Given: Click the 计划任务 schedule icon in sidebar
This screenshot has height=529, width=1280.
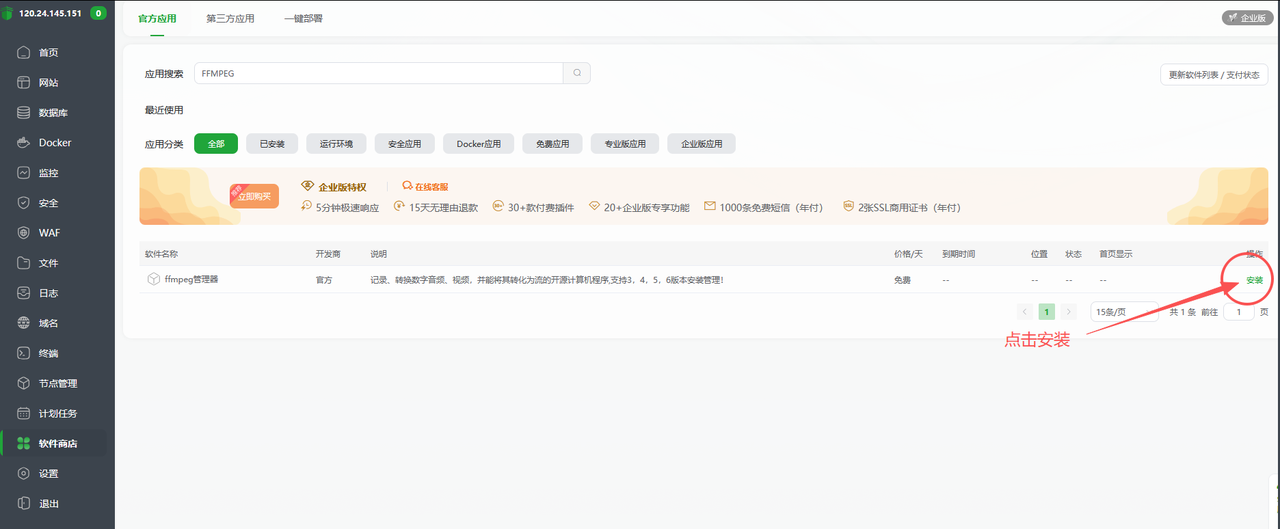Looking at the screenshot, I should pos(23,413).
